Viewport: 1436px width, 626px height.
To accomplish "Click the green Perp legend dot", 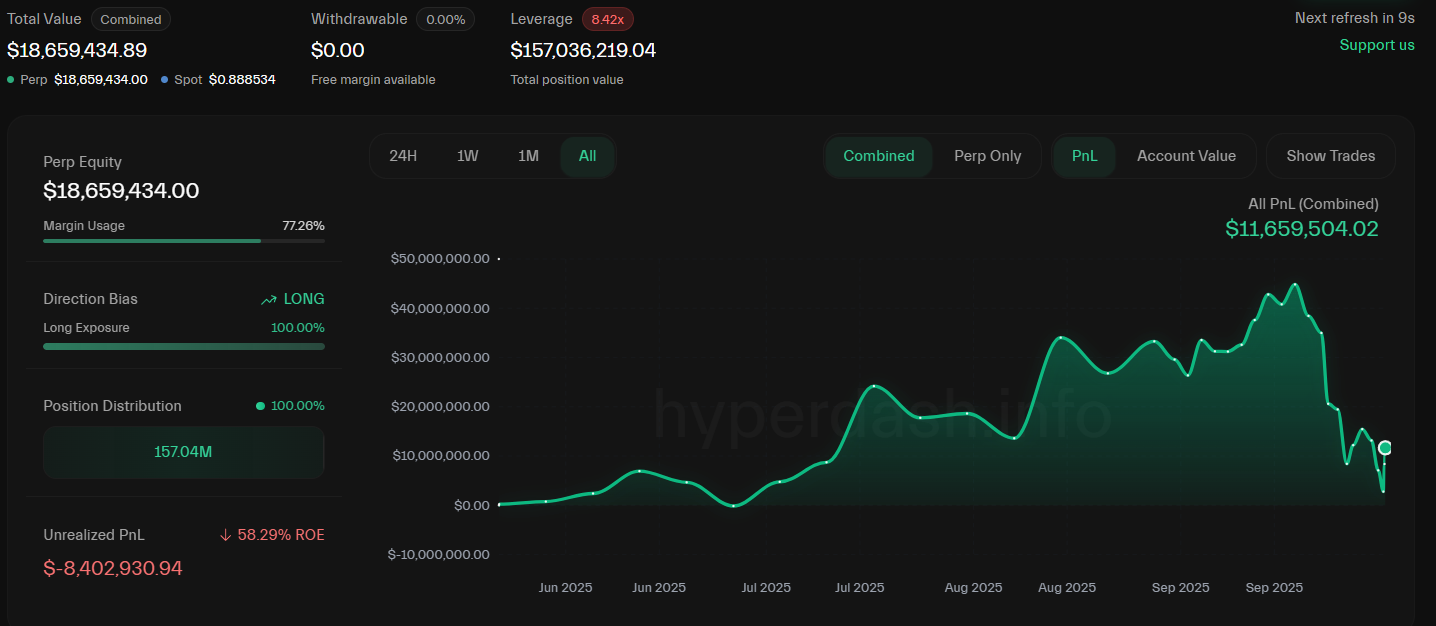I will point(11,79).
